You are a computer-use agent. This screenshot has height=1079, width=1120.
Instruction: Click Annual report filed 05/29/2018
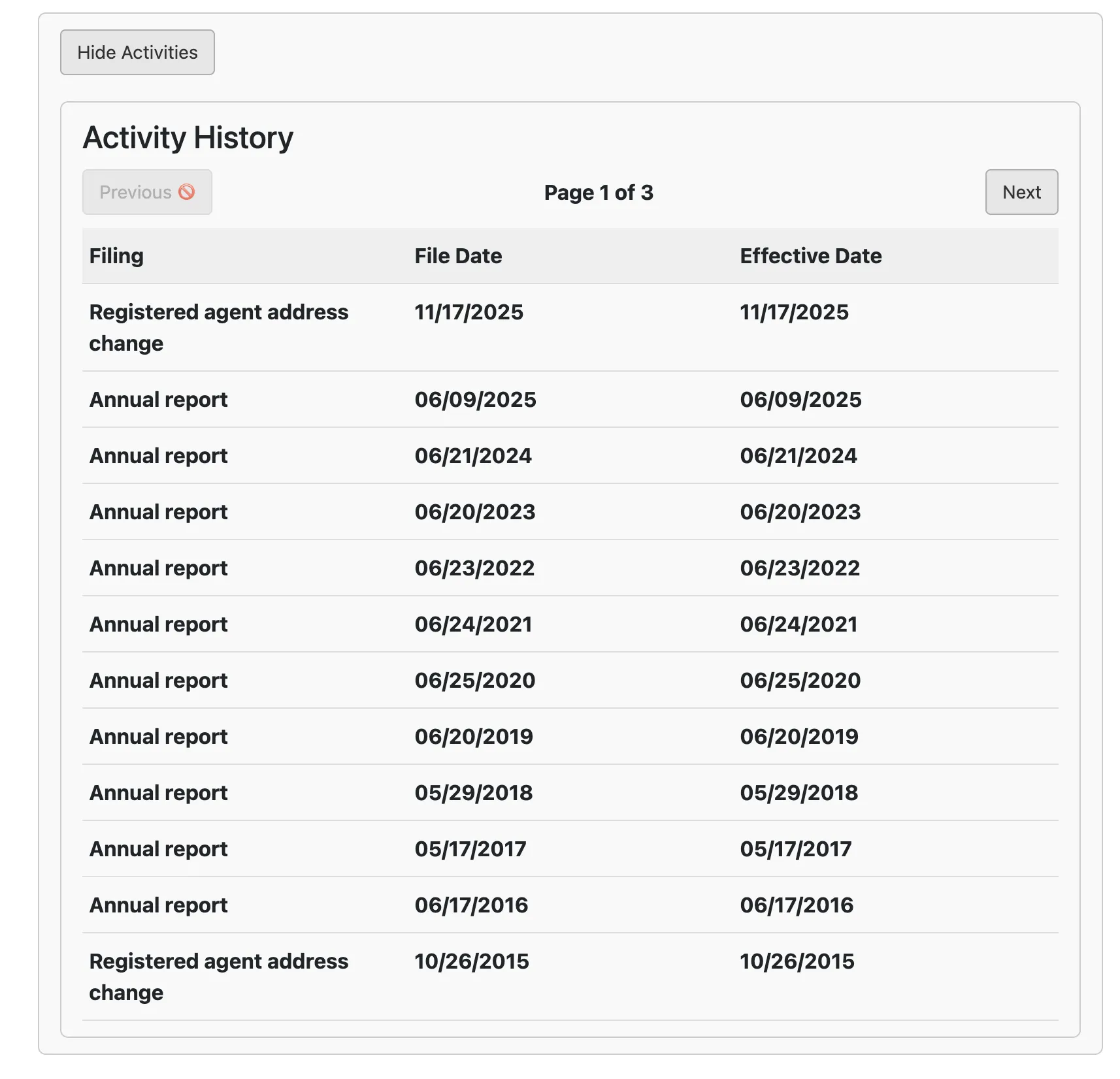pos(159,793)
